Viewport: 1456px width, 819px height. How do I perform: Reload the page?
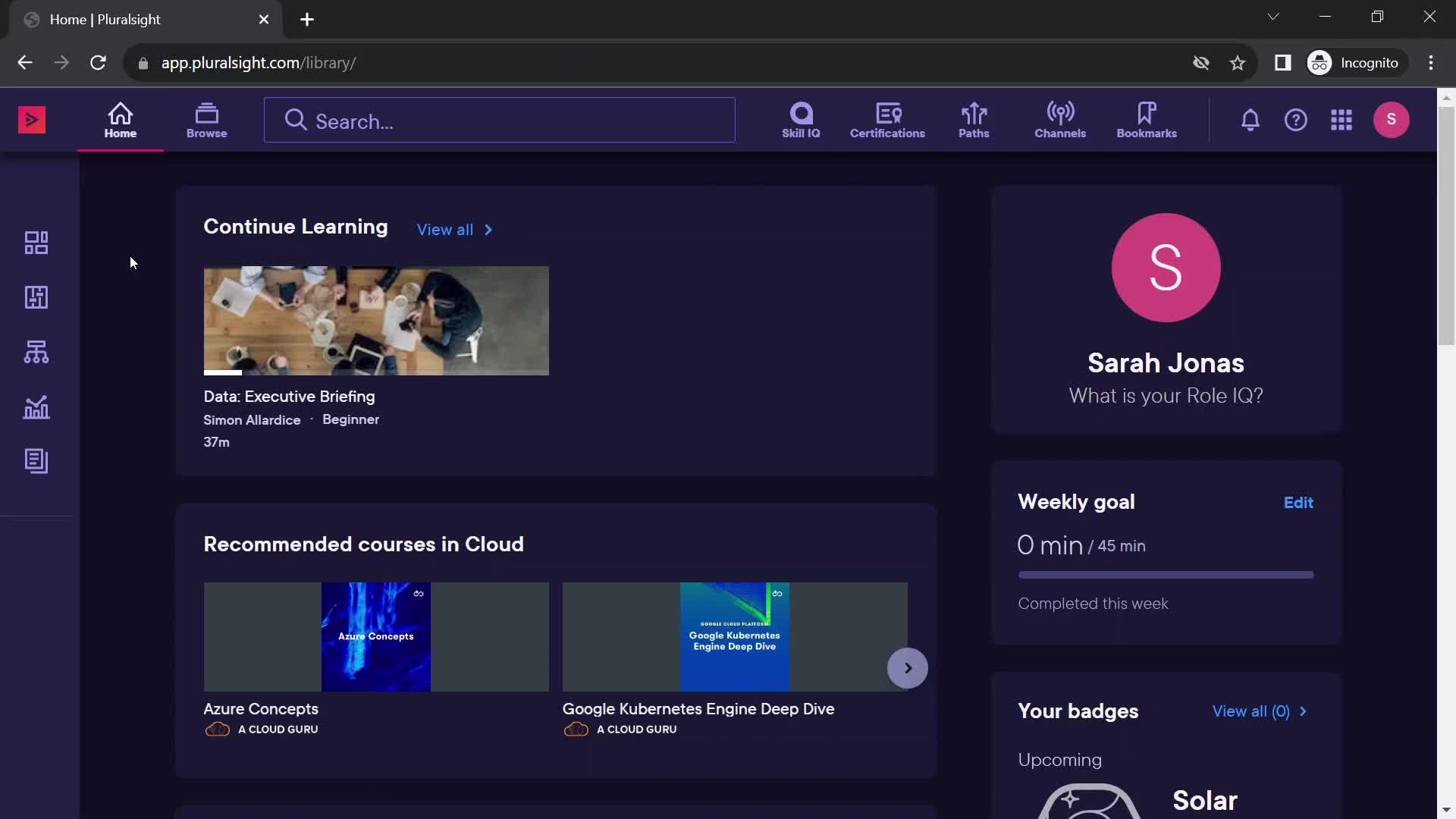tap(98, 63)
